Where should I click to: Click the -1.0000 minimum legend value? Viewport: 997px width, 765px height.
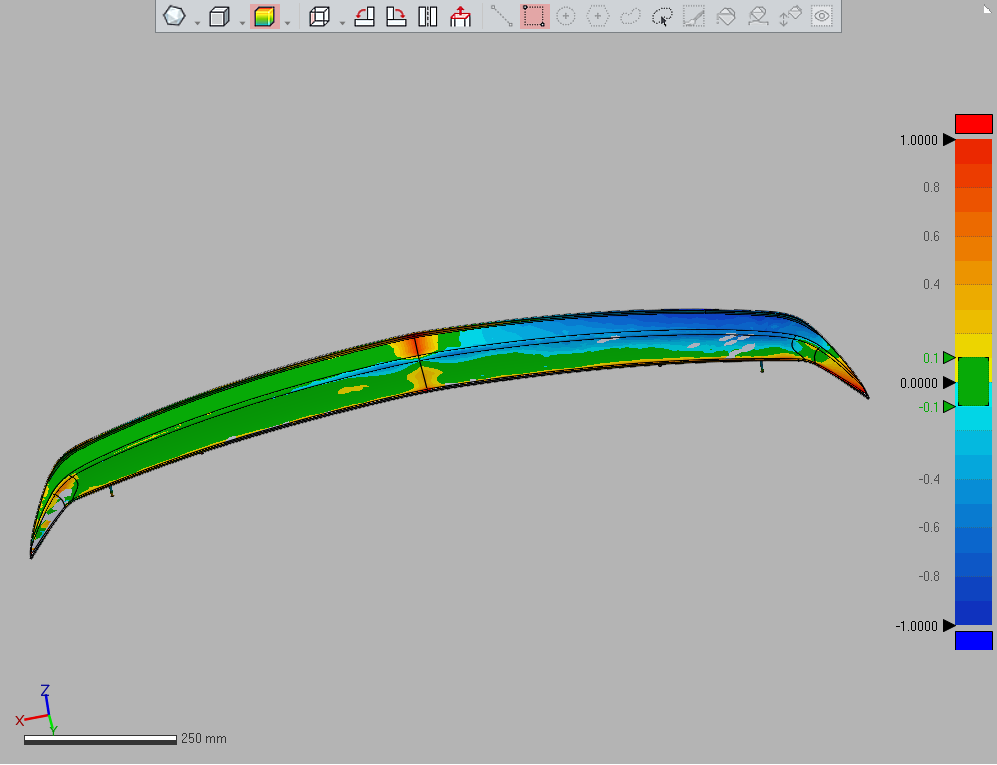[916, 626]
